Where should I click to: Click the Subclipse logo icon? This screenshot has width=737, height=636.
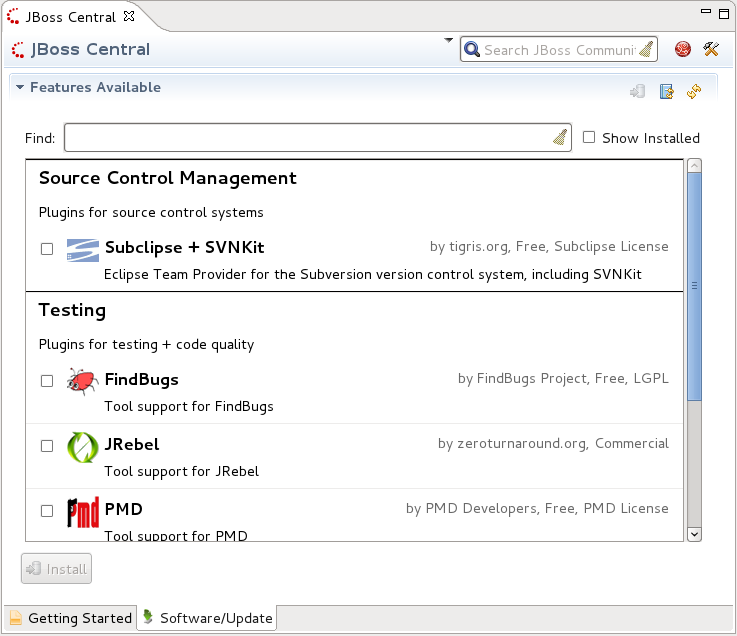83,251
